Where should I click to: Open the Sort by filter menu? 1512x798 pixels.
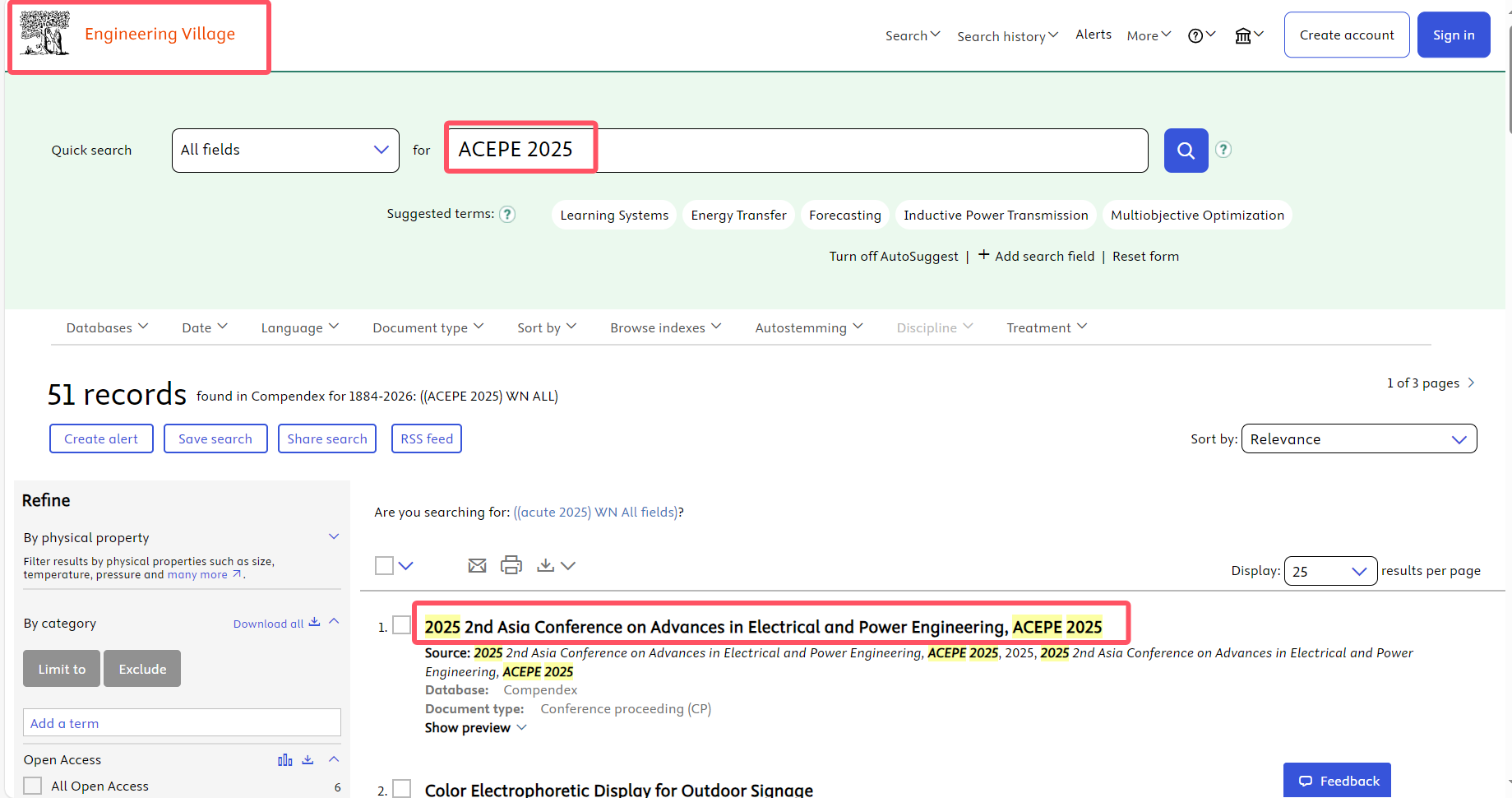pos(547,327)
